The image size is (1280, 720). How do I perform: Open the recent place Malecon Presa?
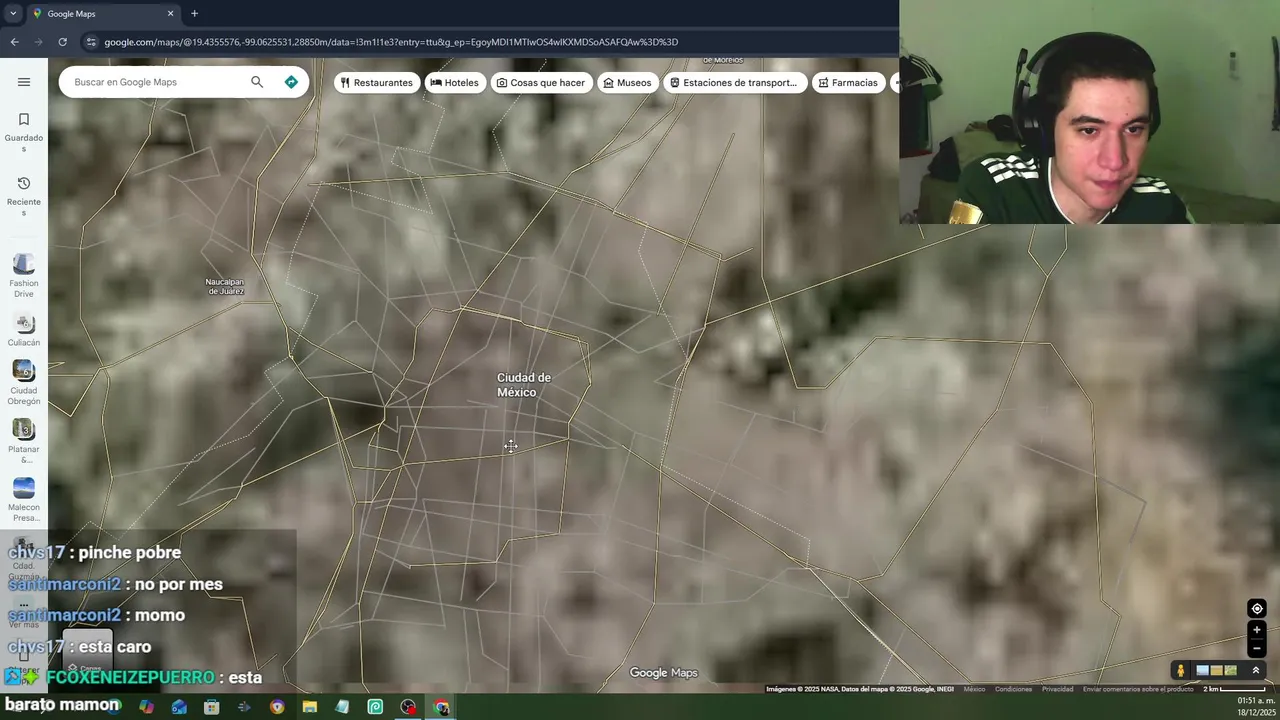coord(24,499)
